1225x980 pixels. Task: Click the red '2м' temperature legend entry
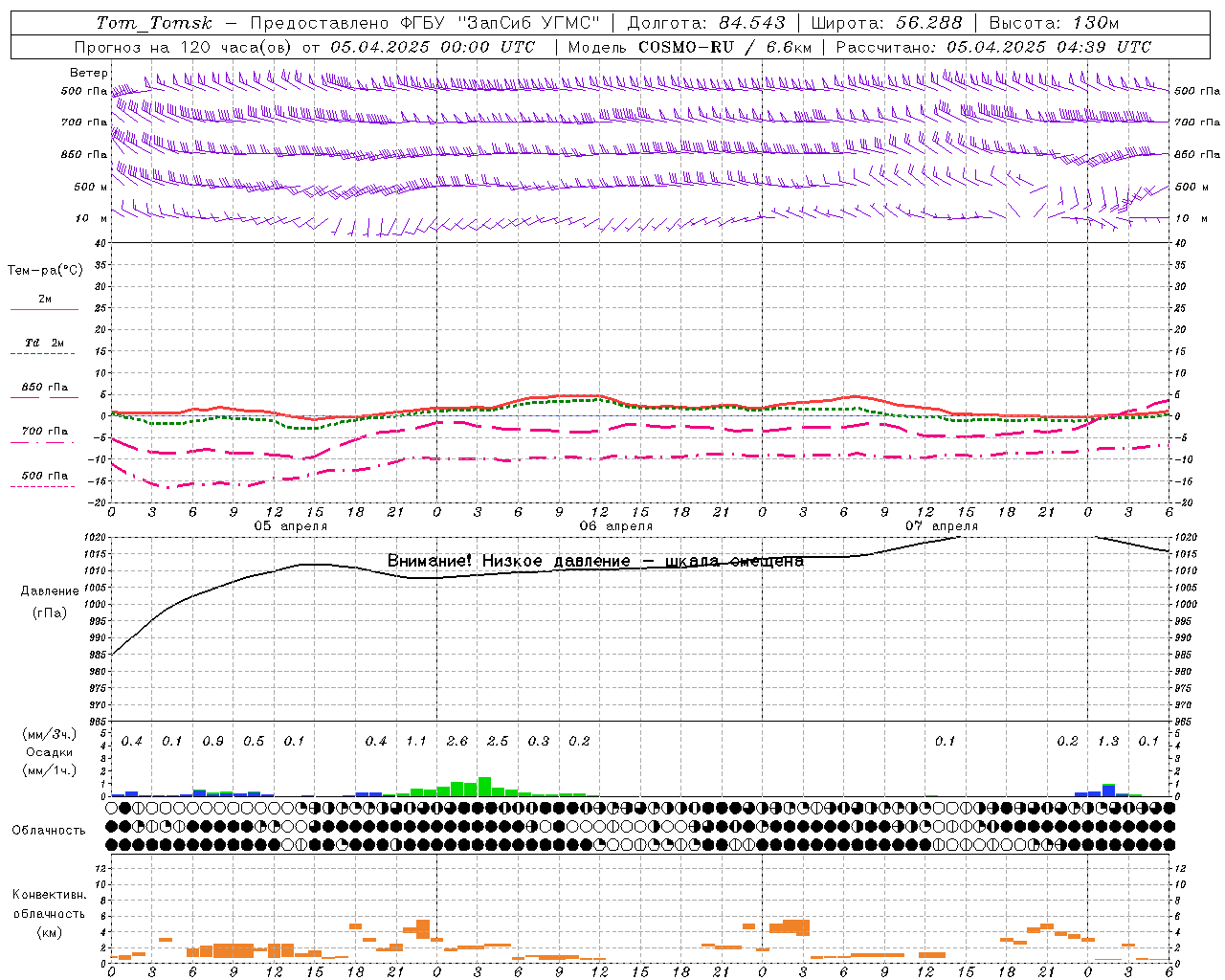coord(45,300)
